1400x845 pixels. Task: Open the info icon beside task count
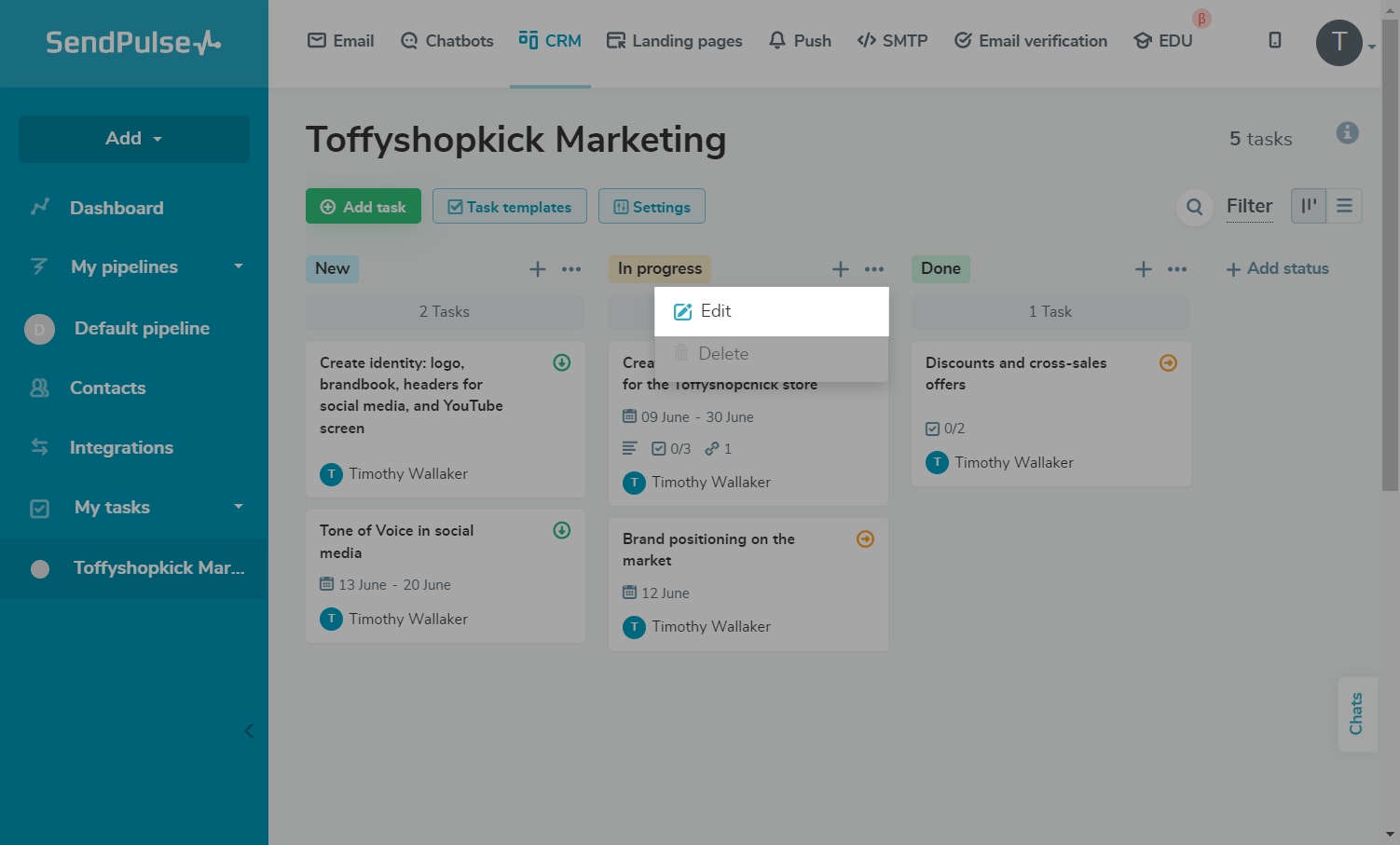click(1347, 133)
